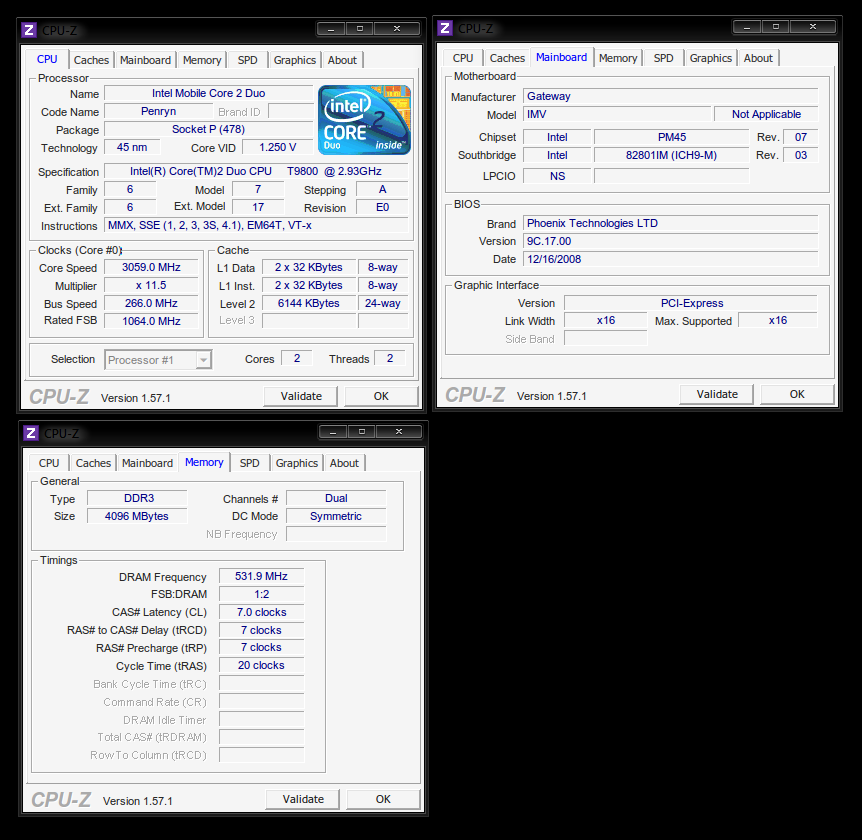Click the x 11.5 multiplier value

[x=151, y=285]
